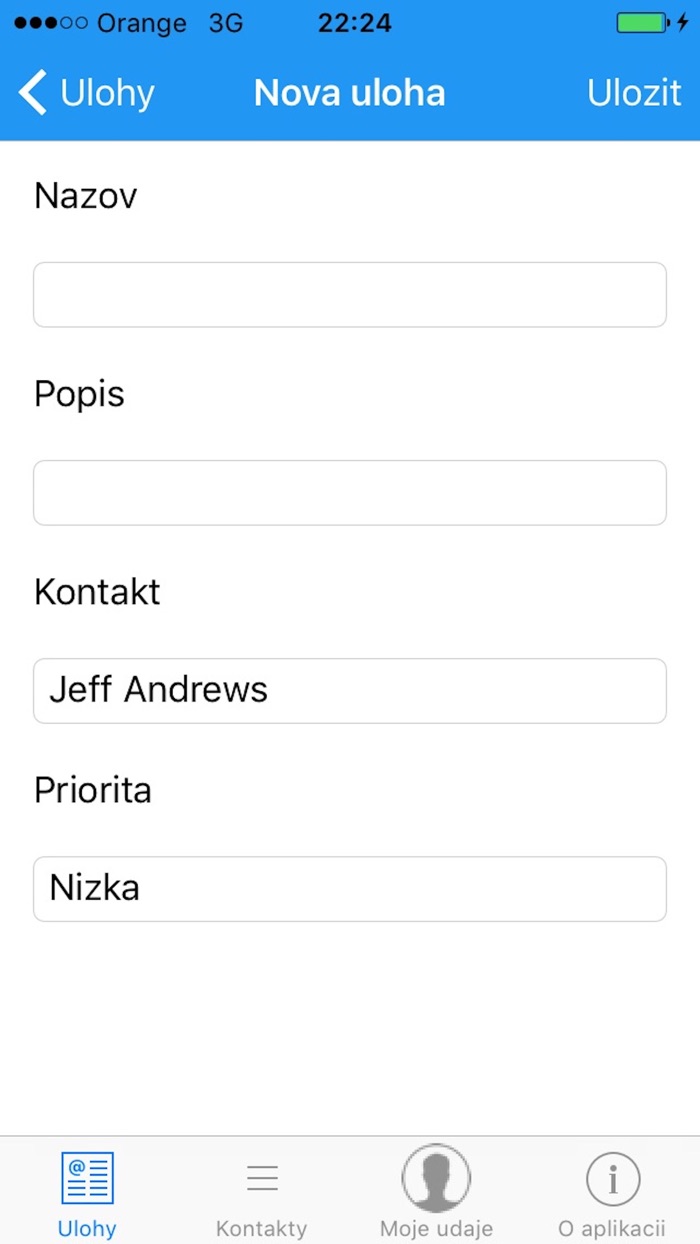
Task: Tap the Kontakty hamburger lines icon
Action: tap(262, 1178)
